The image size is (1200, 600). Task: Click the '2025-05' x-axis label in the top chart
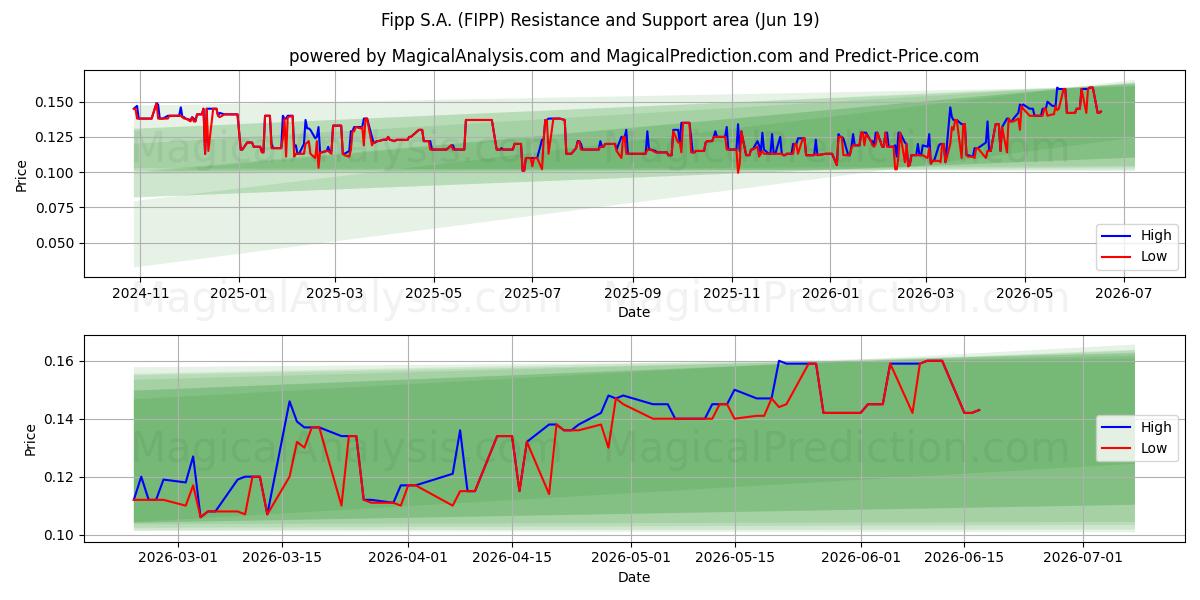[x=434, y=293]
